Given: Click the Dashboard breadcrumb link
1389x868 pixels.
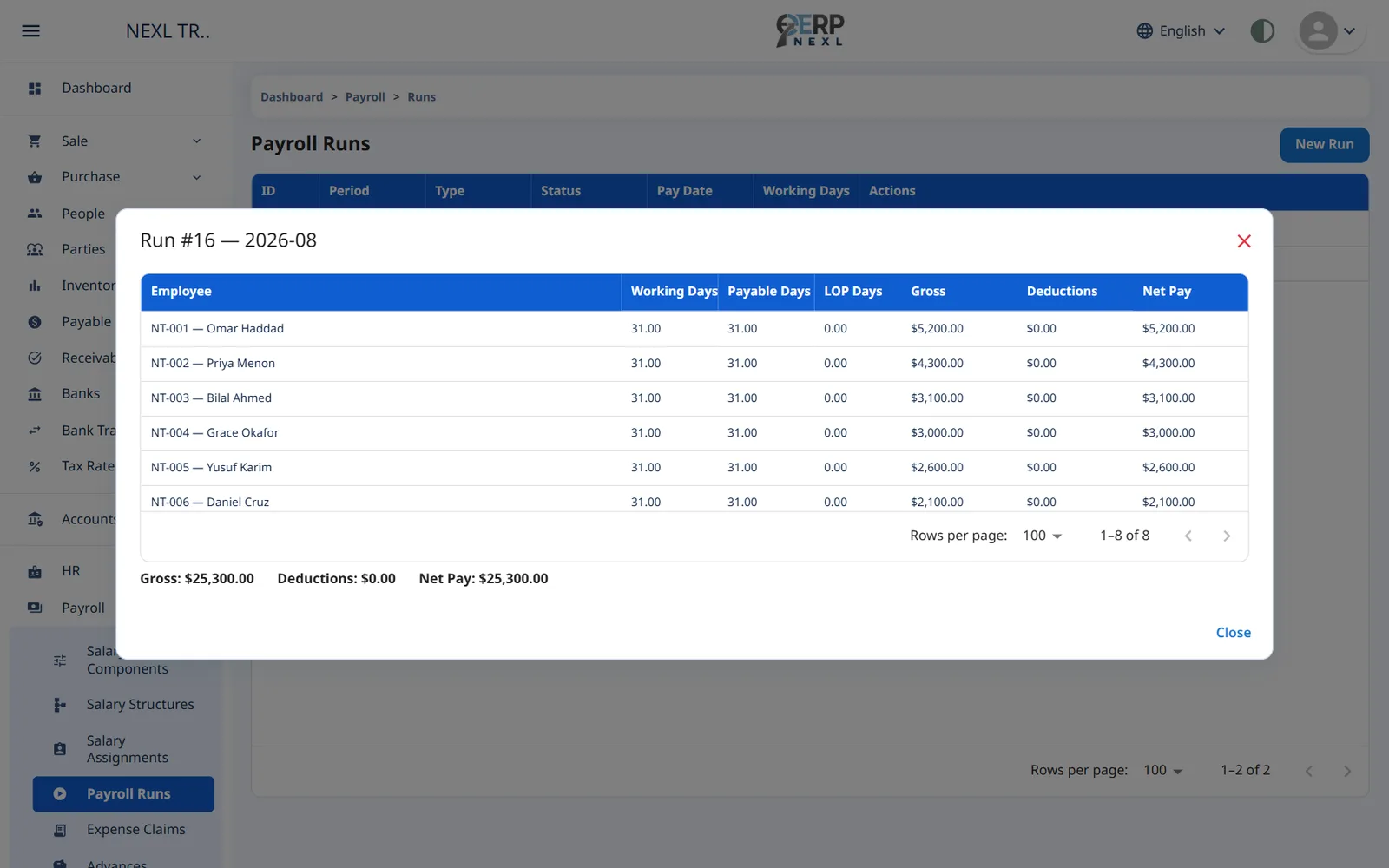Looking at the screenshot, I should pyautogui.click(x=292, y=97).
